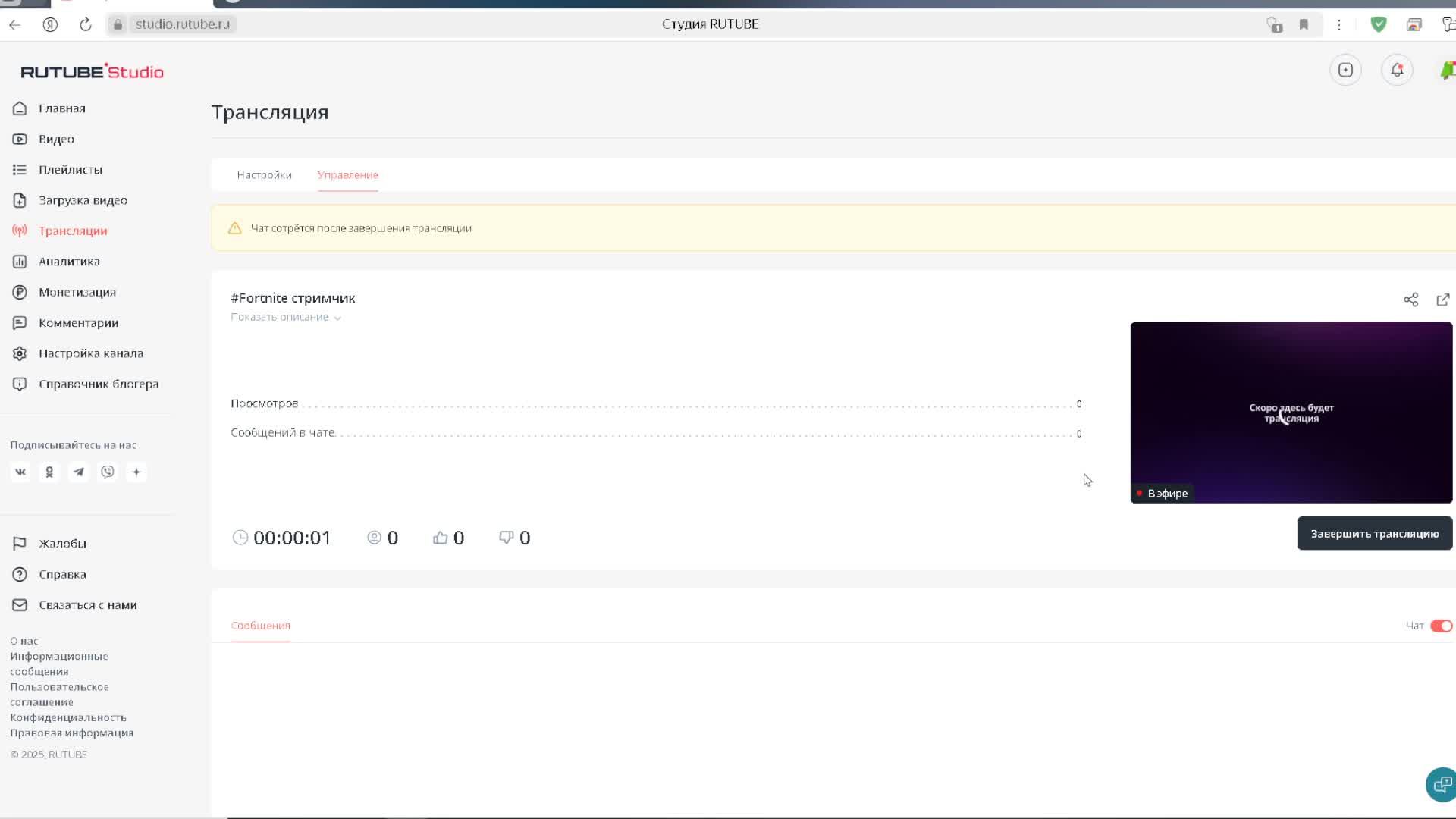
Task: Open Odnoklassniki social link icon
Action: 49,472
